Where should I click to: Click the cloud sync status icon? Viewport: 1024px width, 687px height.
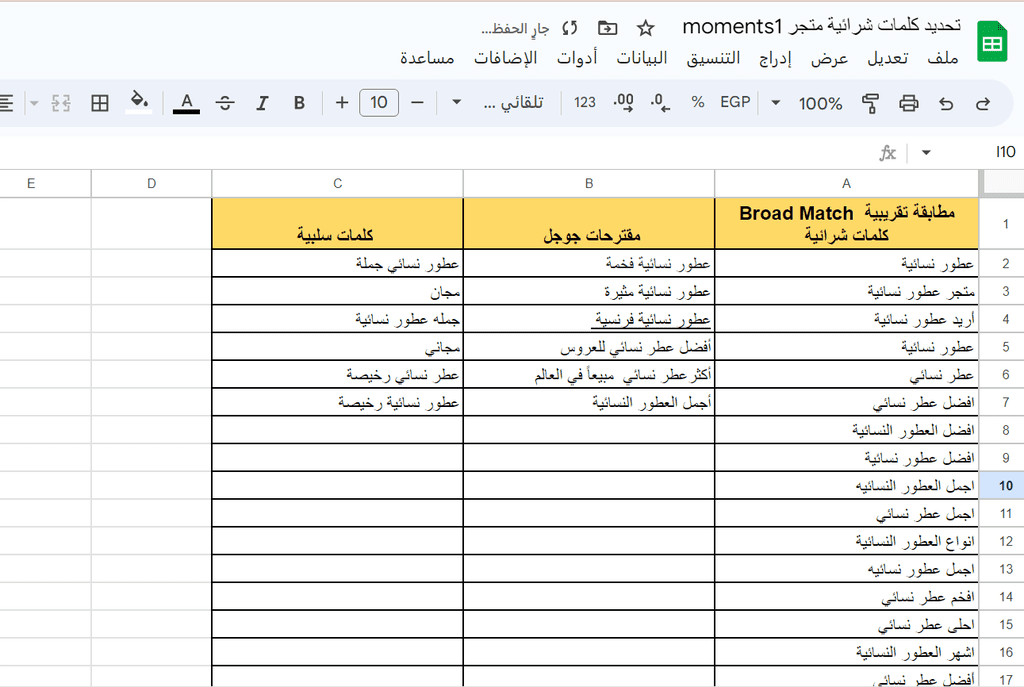pos(570,28)
